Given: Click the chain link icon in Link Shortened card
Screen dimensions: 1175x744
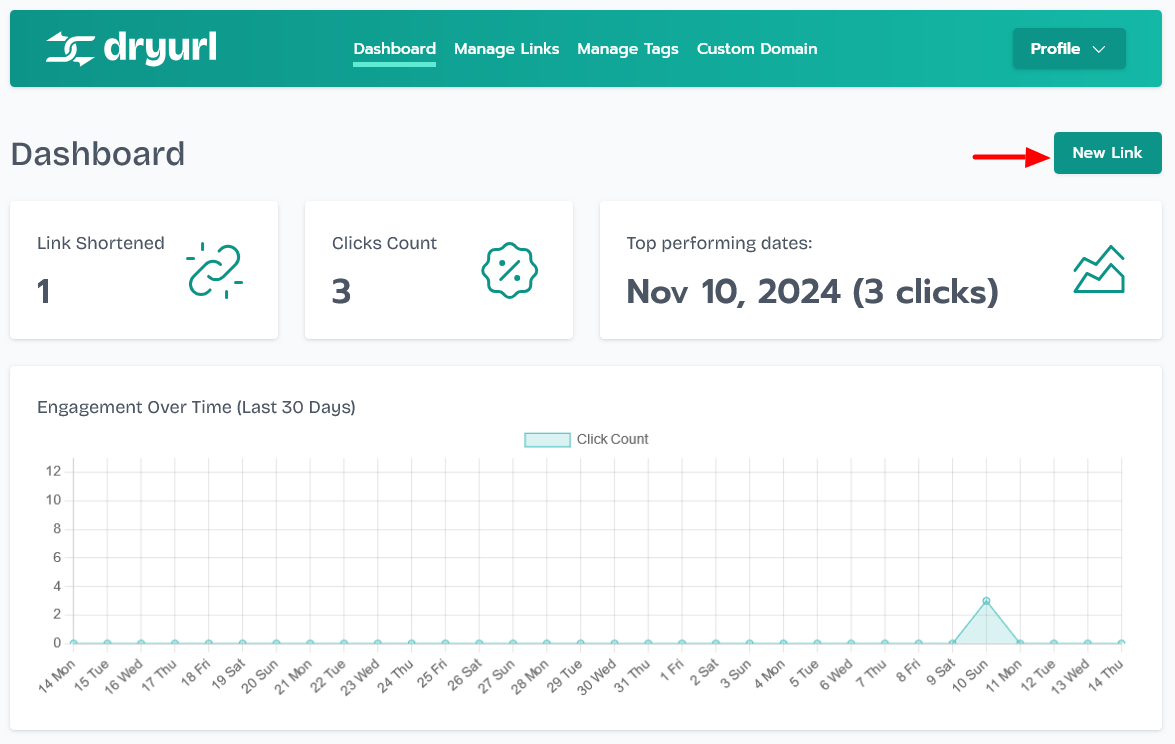Looking at the screenshot, I should 214,270.
